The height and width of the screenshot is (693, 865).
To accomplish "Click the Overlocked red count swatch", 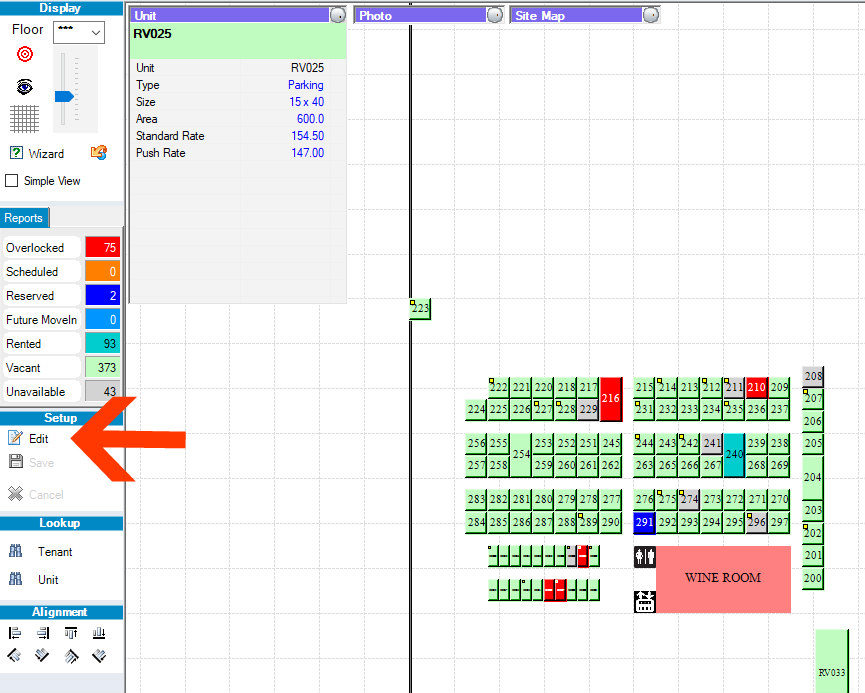I will click(x=103, y=248).
